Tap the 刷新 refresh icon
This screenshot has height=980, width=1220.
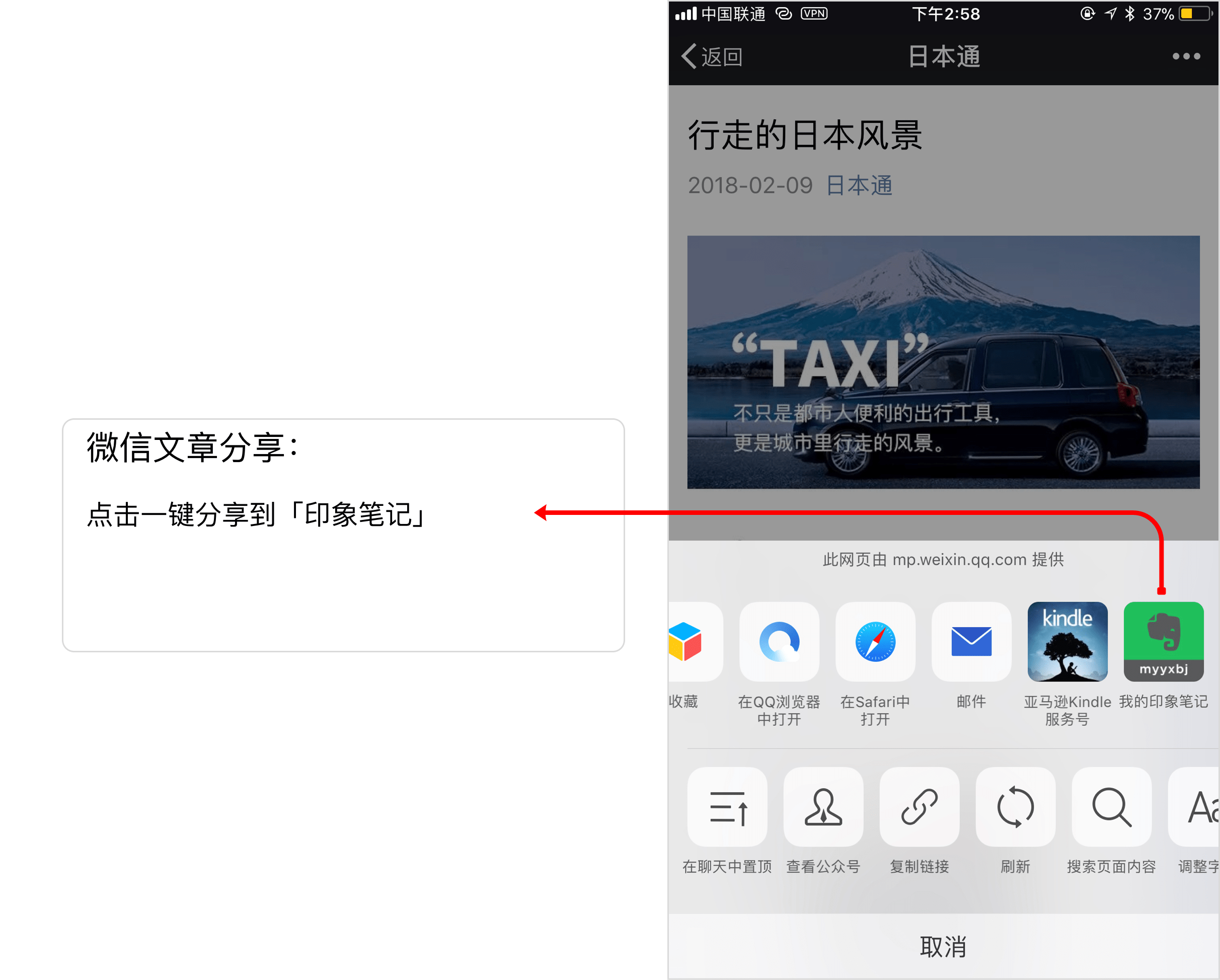click(1015, 806)
